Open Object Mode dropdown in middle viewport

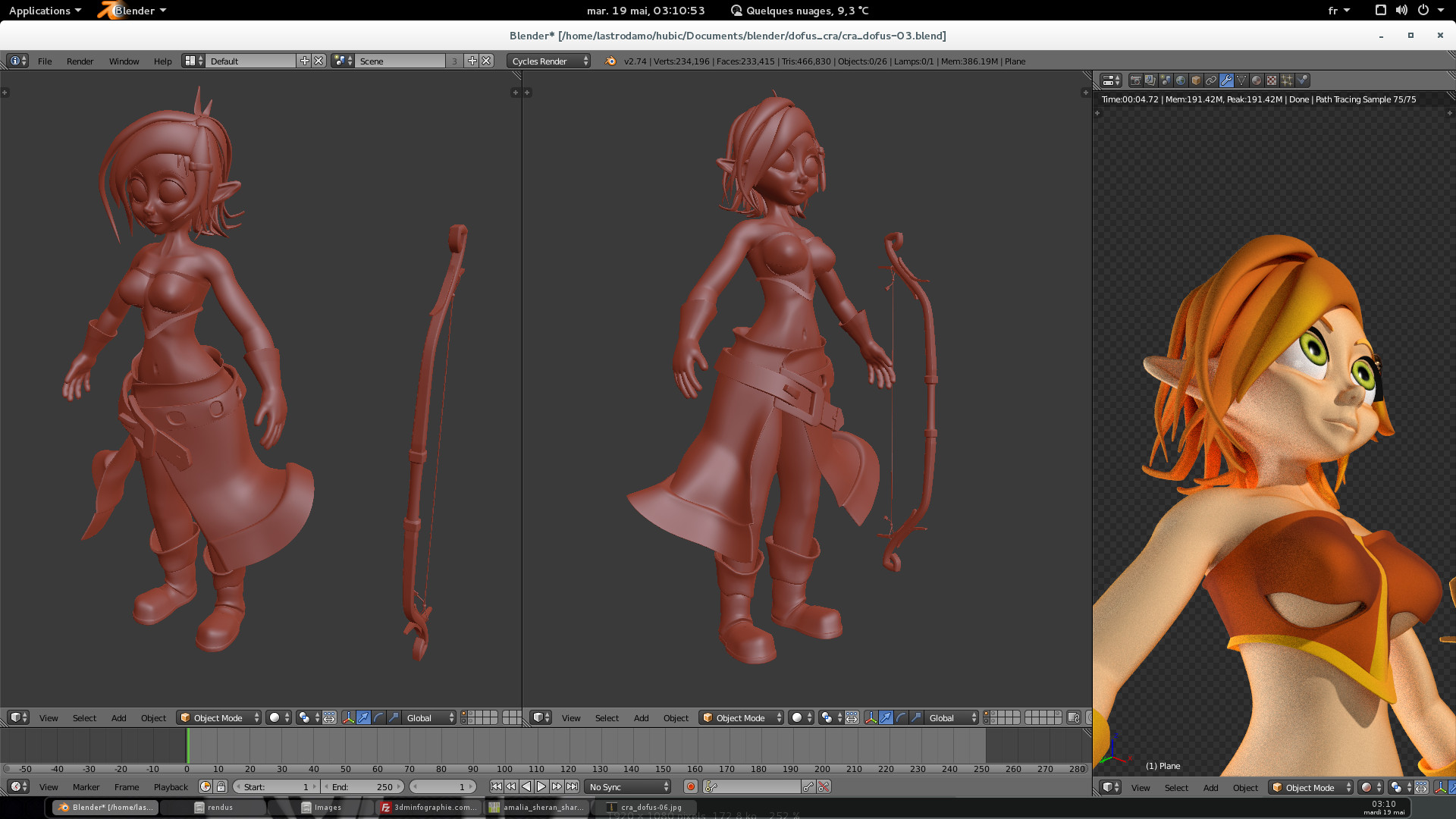click(x=741, y=717)
